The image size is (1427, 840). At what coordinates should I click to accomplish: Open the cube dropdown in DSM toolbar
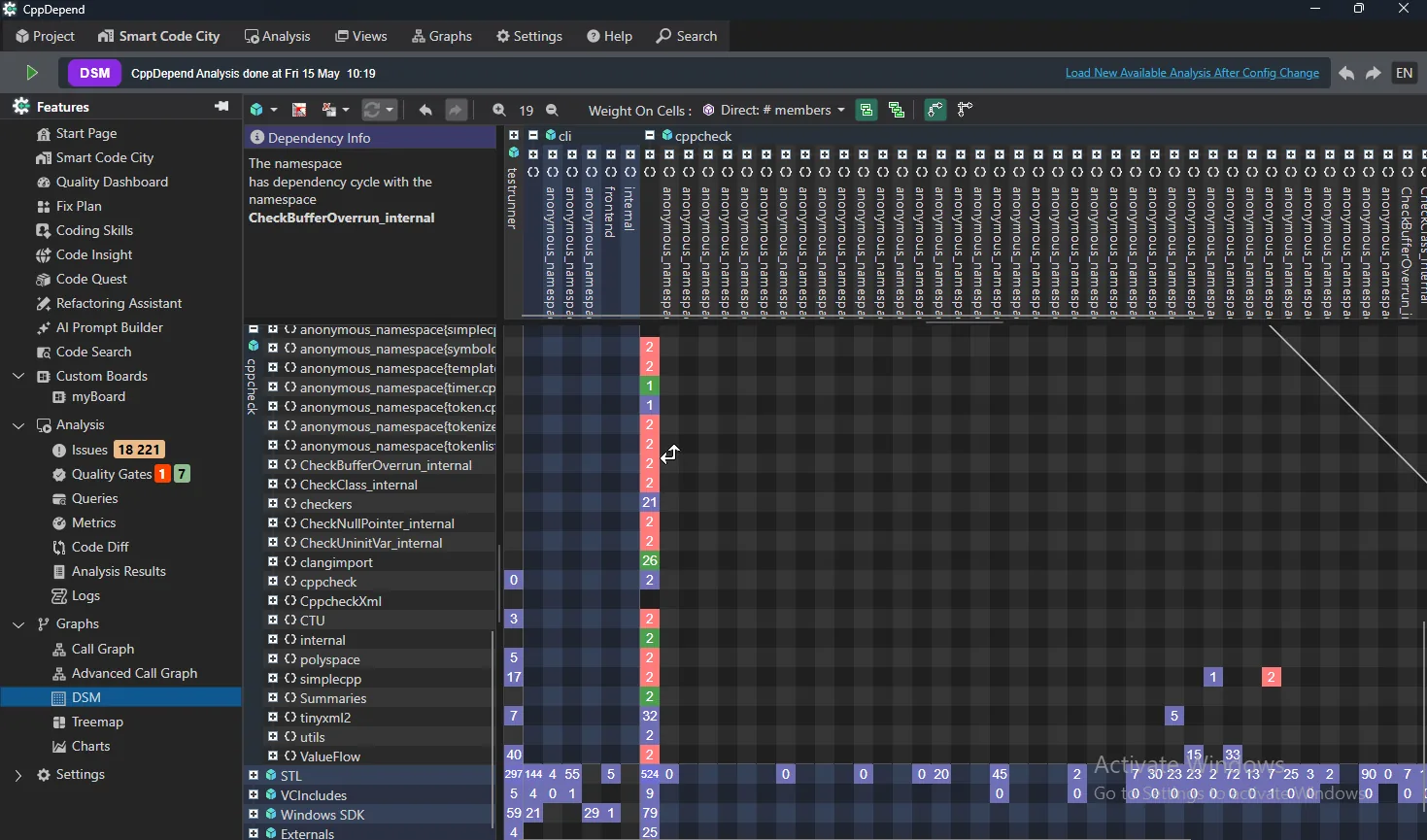(x=263, y=110)
